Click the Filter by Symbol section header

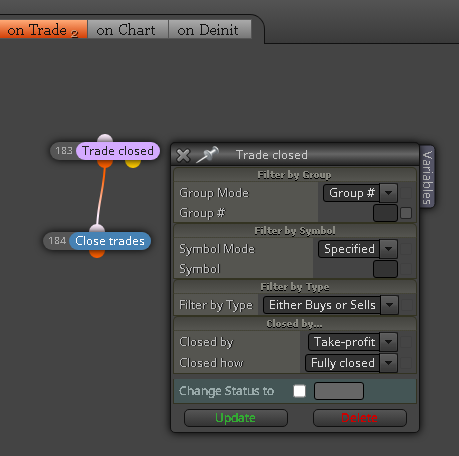click(295, 231)
